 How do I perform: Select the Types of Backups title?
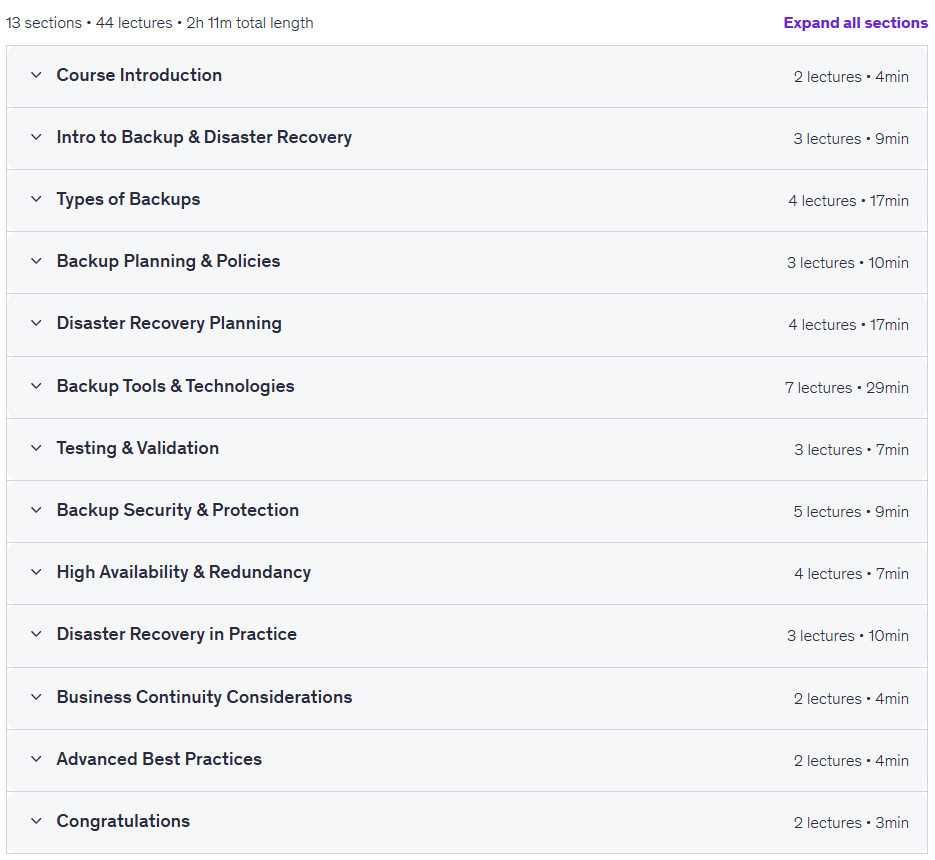(128, 199)
